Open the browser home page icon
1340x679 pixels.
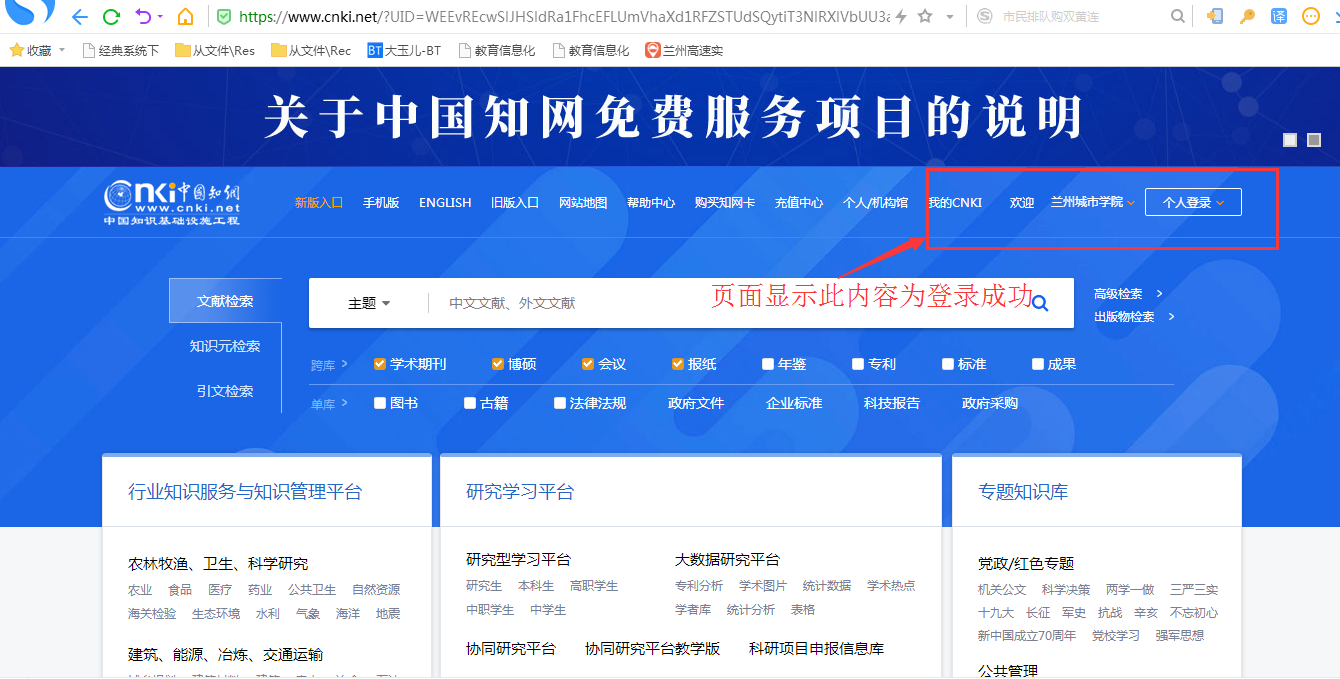click(185, 16)
